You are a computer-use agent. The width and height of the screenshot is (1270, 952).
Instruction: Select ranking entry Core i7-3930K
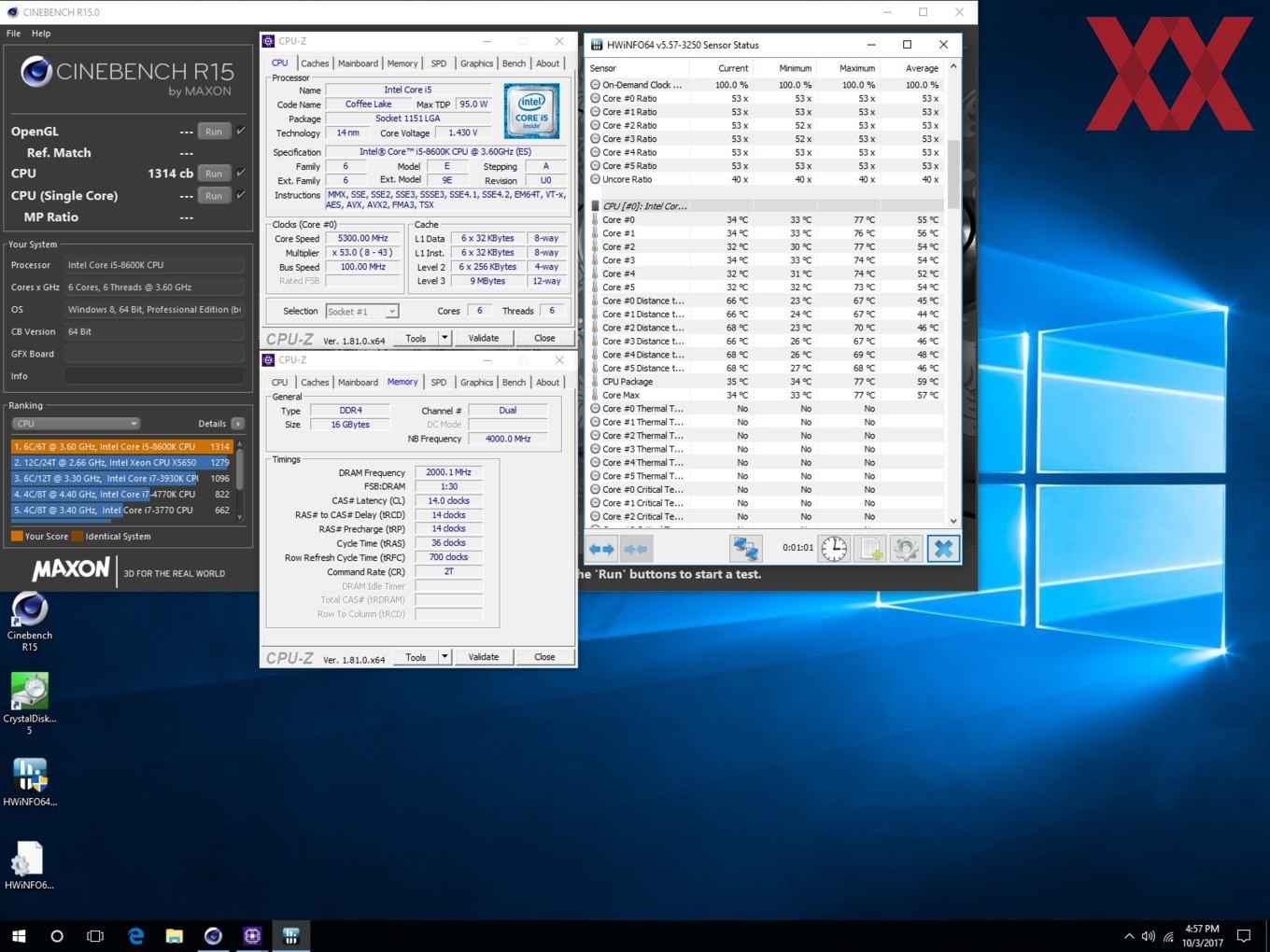(x=121, y=478)
